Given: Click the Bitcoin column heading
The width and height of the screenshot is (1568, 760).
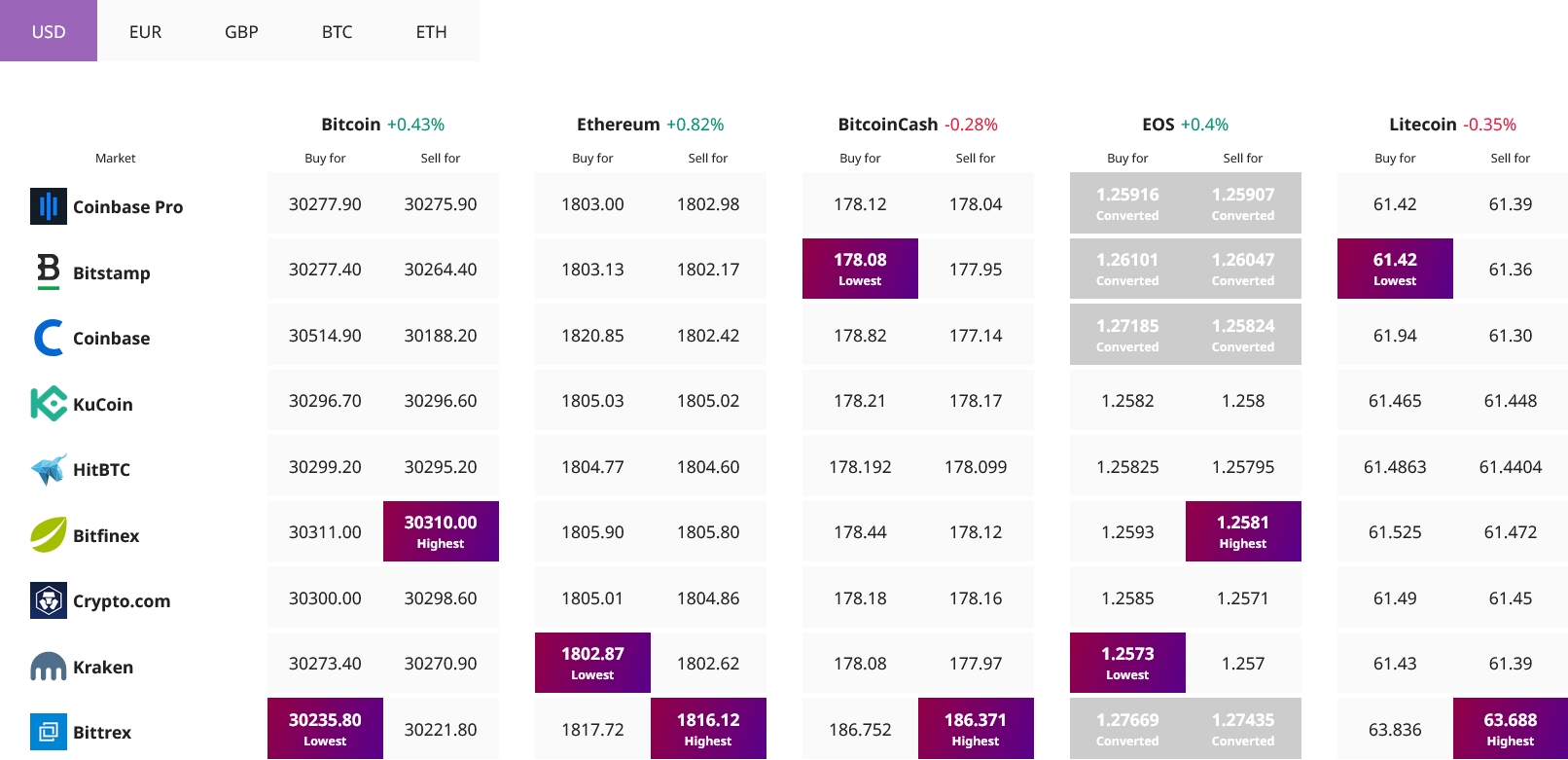Looking at the screenshot, I should point(351,125).
